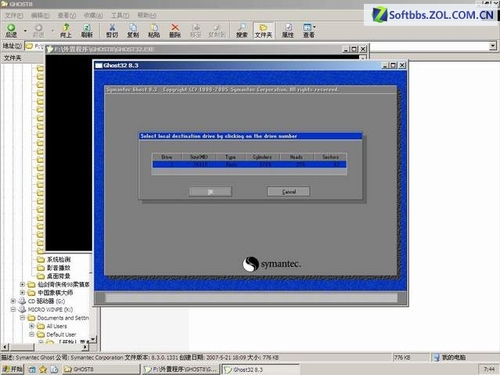The image size is (500, 375).
Task: Click the OK button in Ghost dialog
Action: [x=210, y=192]
